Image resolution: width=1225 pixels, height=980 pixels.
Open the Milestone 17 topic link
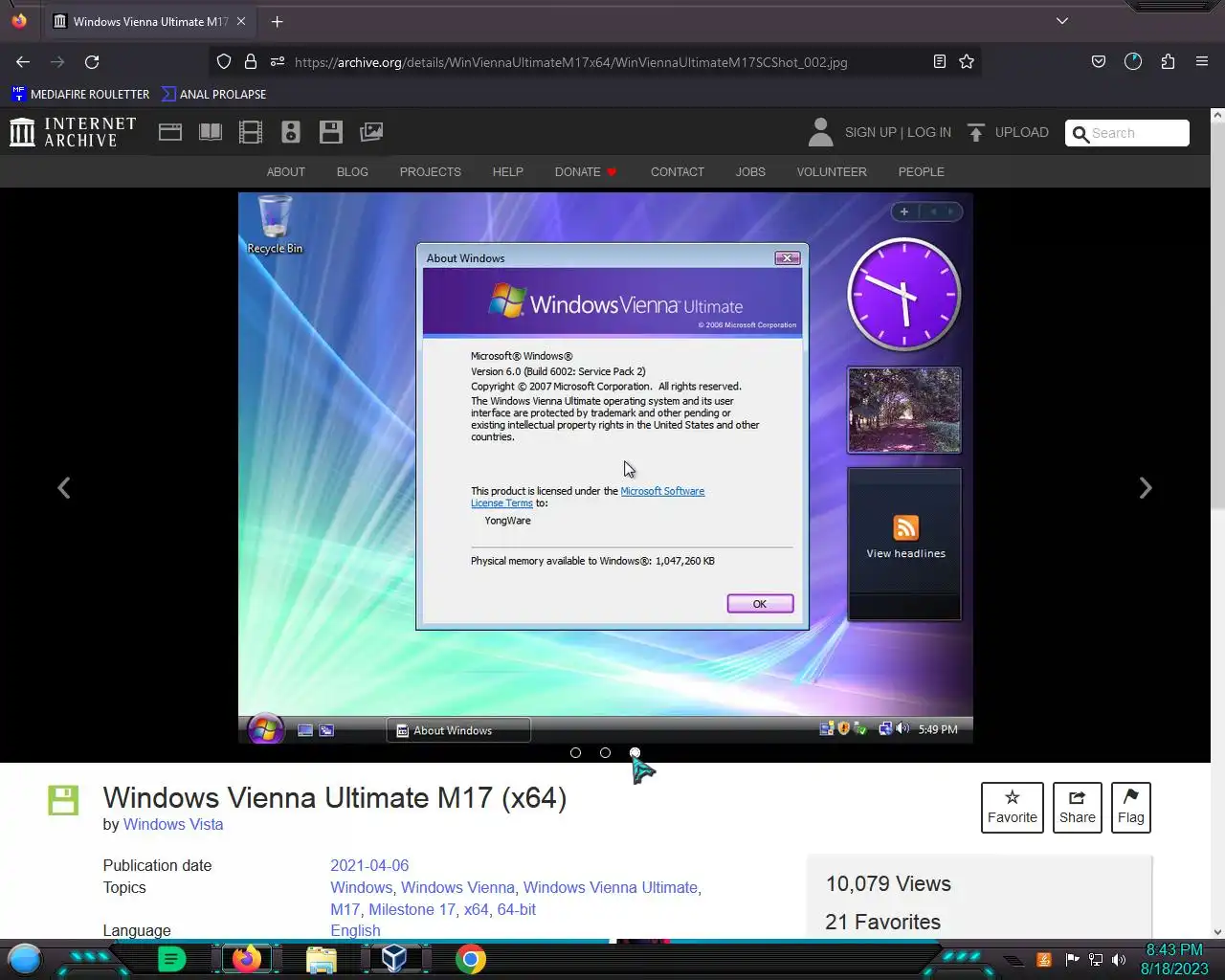412,909
